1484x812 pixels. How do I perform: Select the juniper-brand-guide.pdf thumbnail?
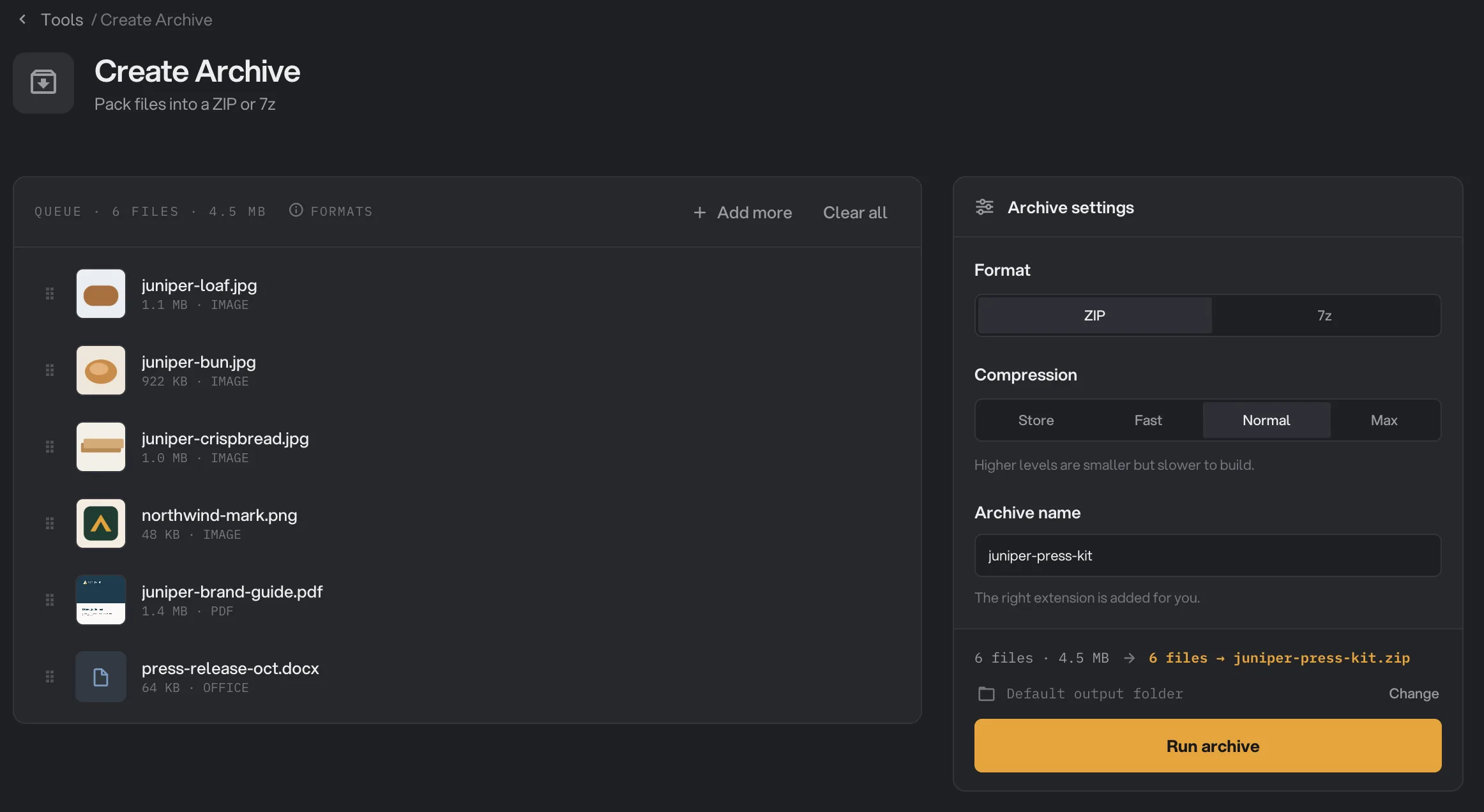101,600
